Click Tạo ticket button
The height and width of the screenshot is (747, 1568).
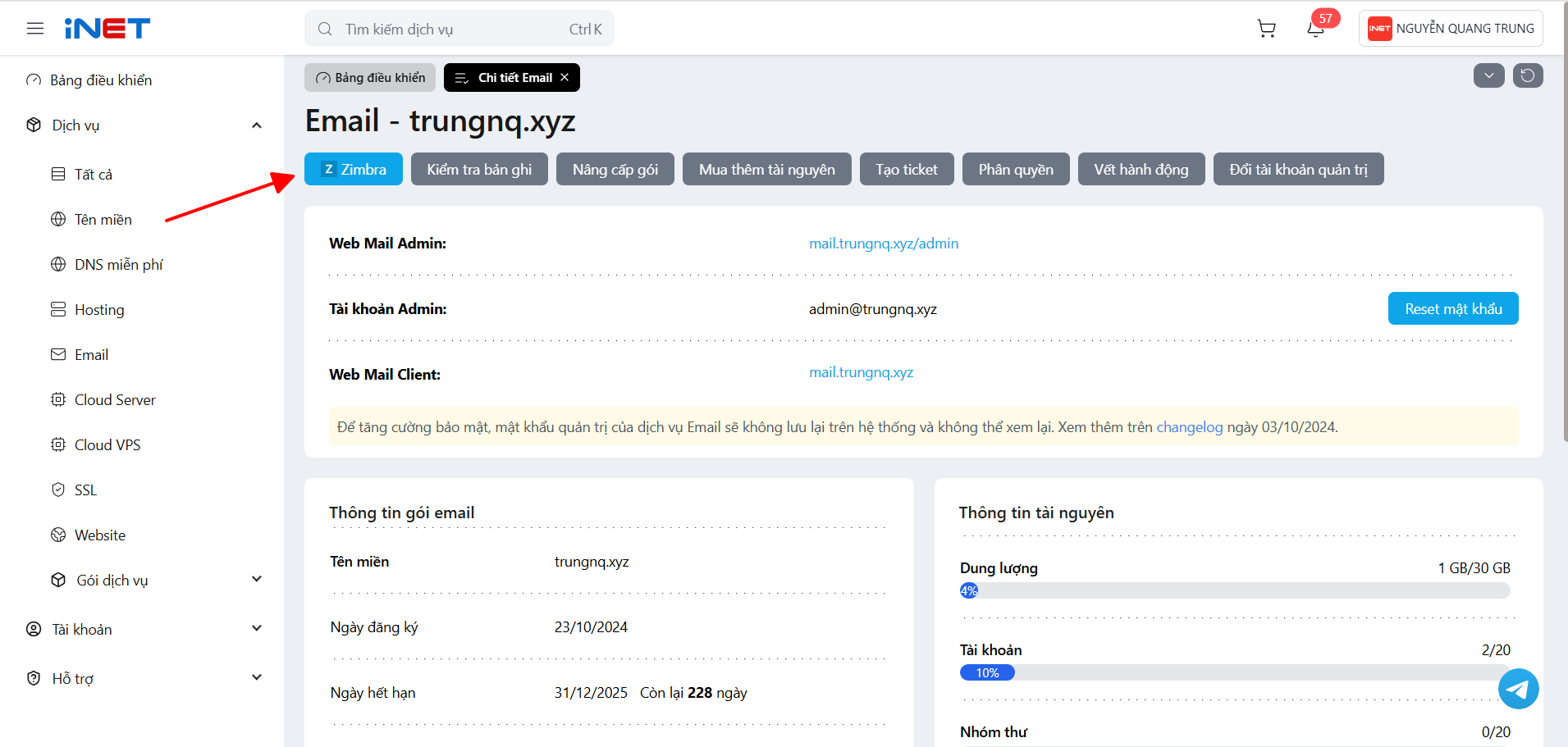[x=907, y=169]
